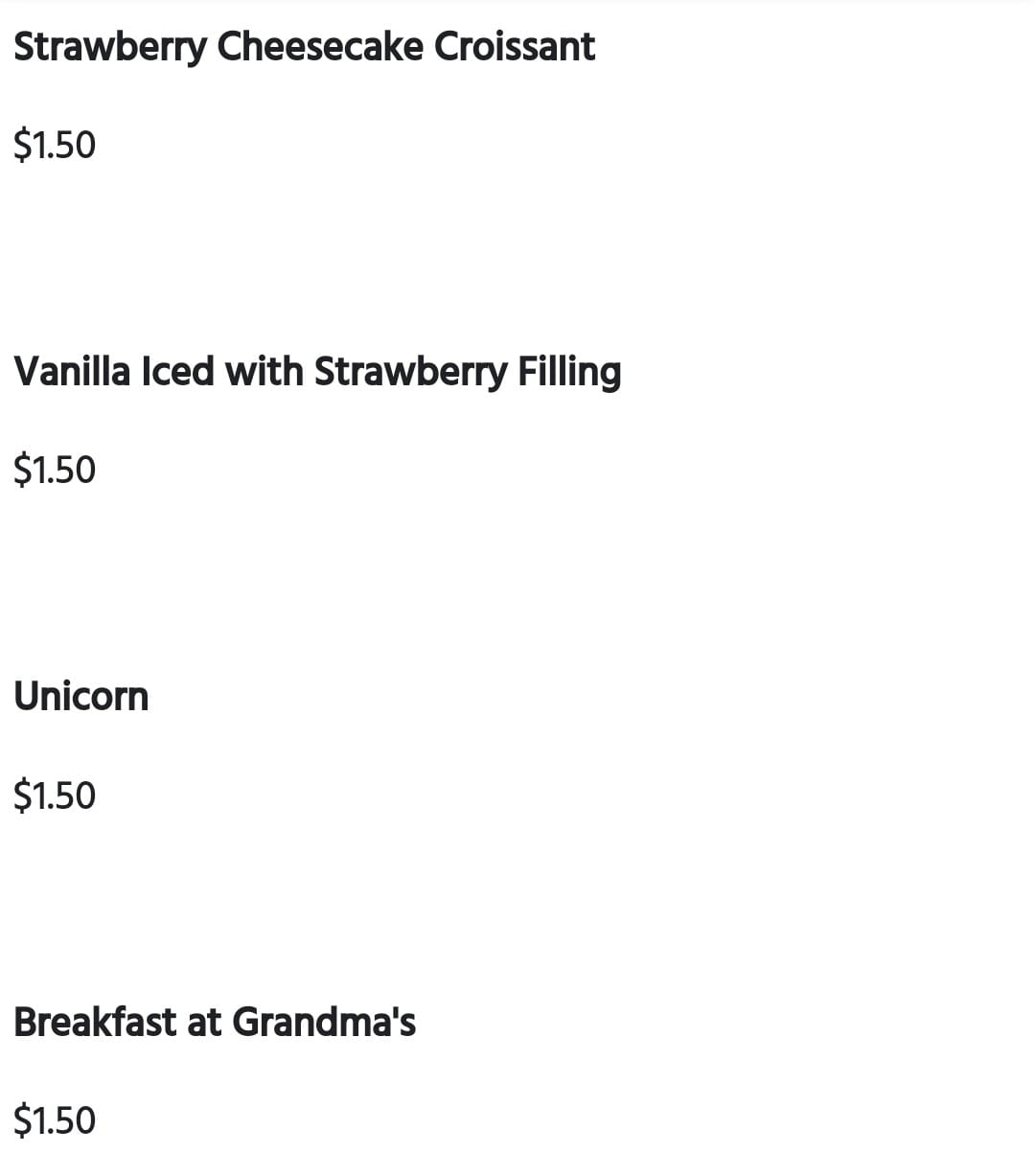
Task: Click the price under Strawberry Cheesecake Croissant
Action: (x=55, y=146)
